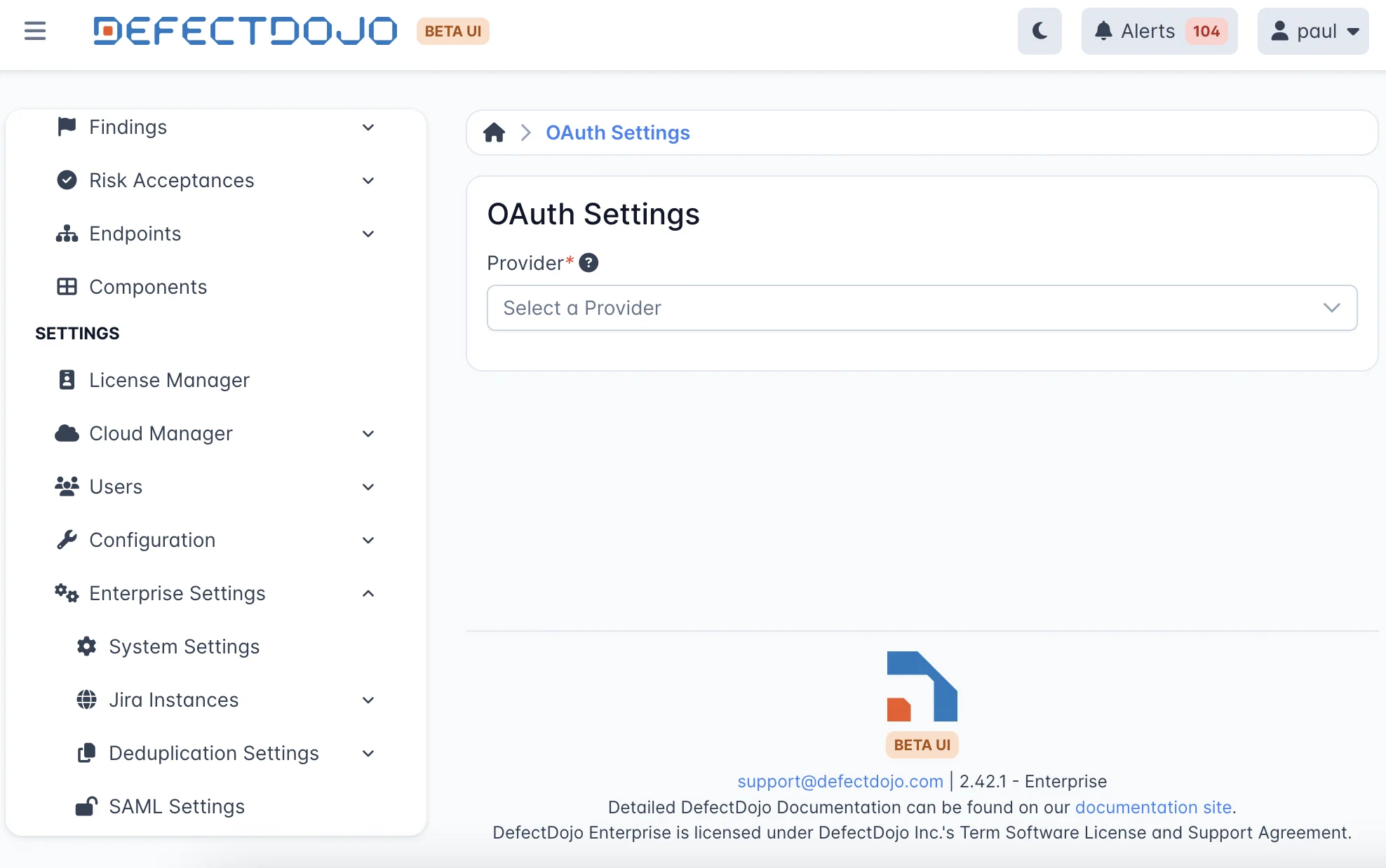Click the hamburger menu icon
This screenshot has width=1386, height=868.
click(x=34, y=31)
